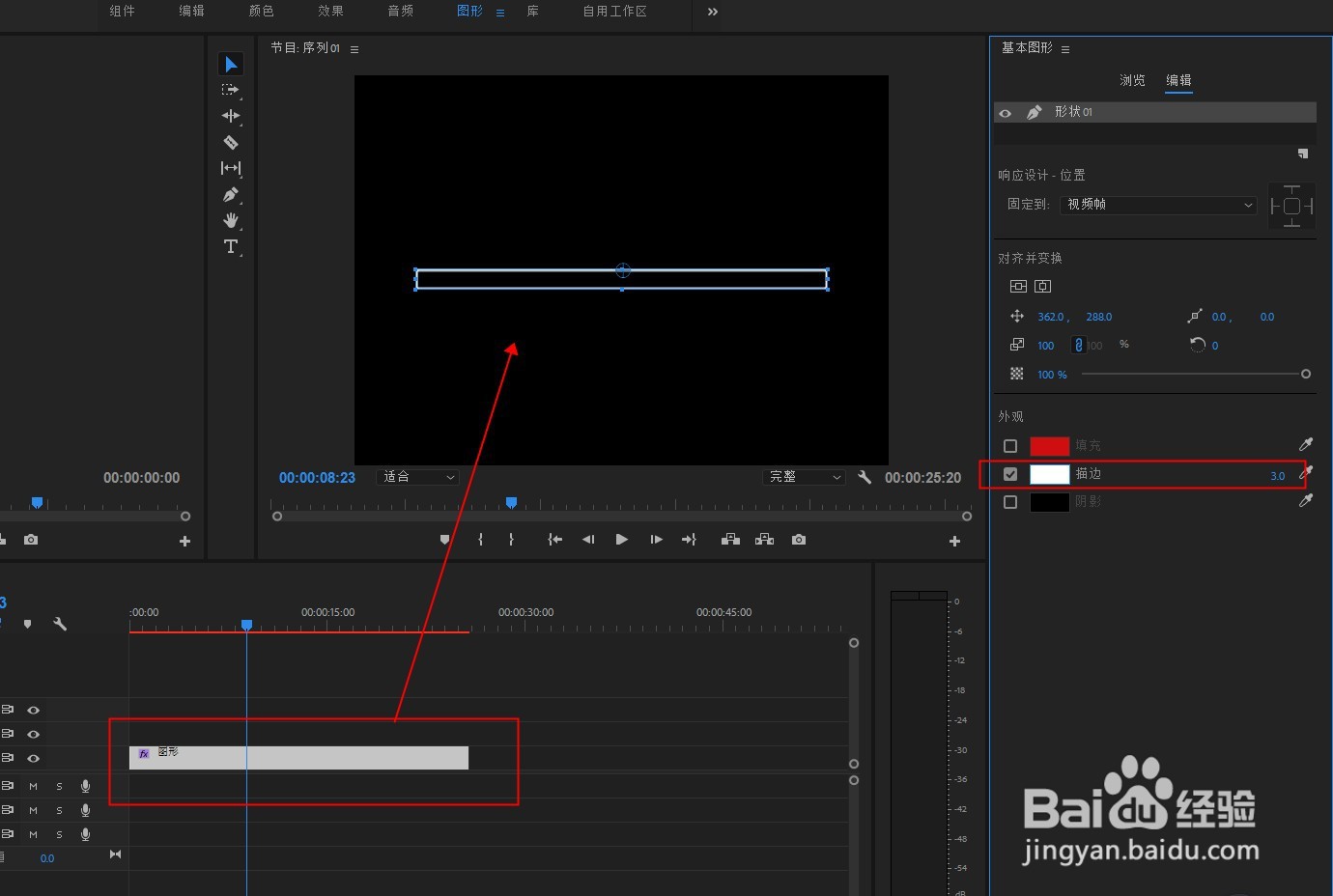Image resolution: width=1333 pixels, height=896 pixels.
Task: Click Add Marker in program monitor
Action: 445,540
